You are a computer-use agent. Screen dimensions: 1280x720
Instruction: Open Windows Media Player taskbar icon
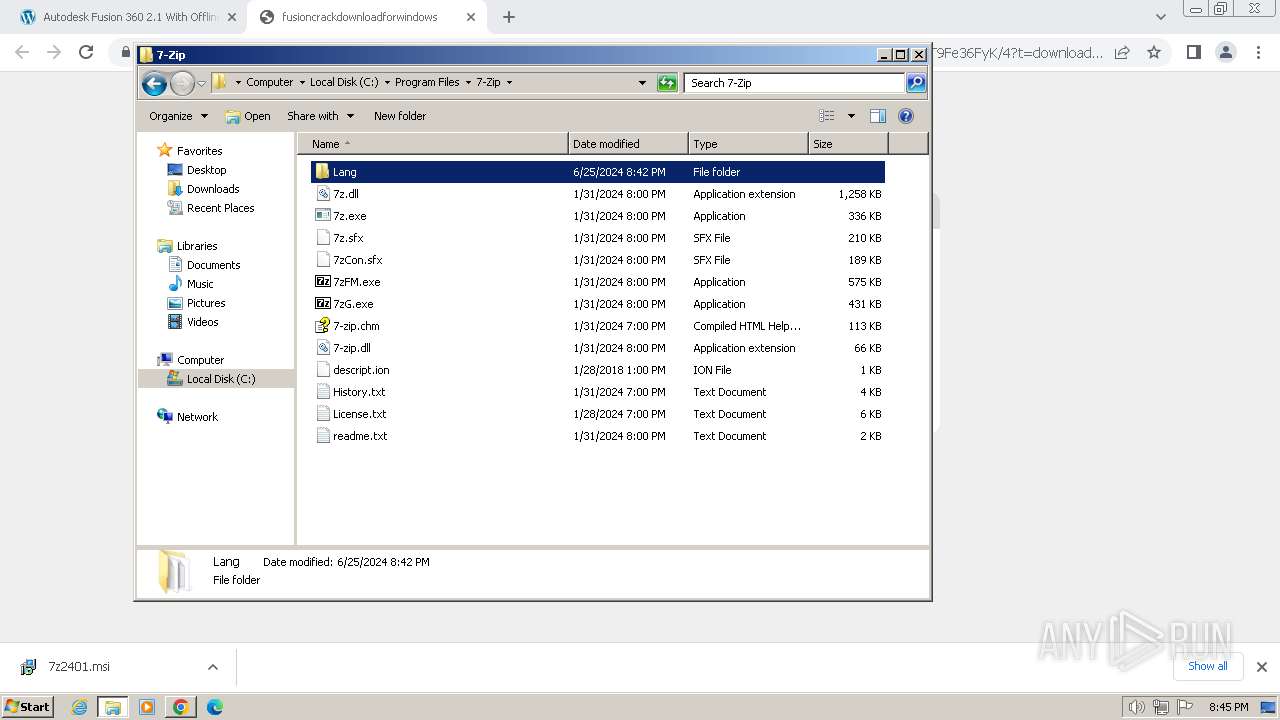click(147, 707)
